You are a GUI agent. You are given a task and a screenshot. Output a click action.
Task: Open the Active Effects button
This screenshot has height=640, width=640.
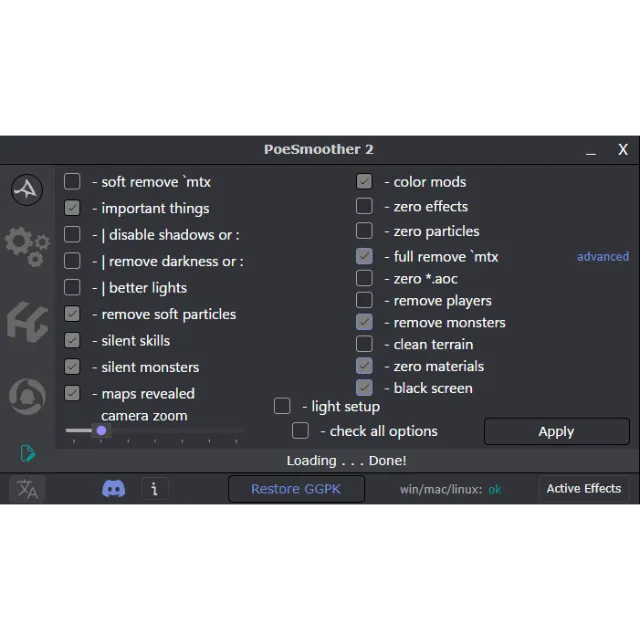pos(583,489)
